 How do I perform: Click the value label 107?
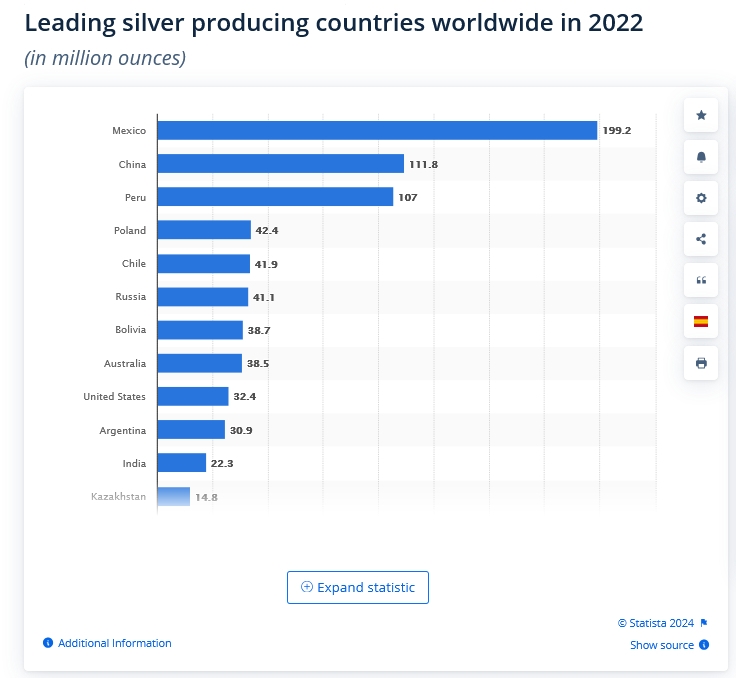(x=408, y=197)
